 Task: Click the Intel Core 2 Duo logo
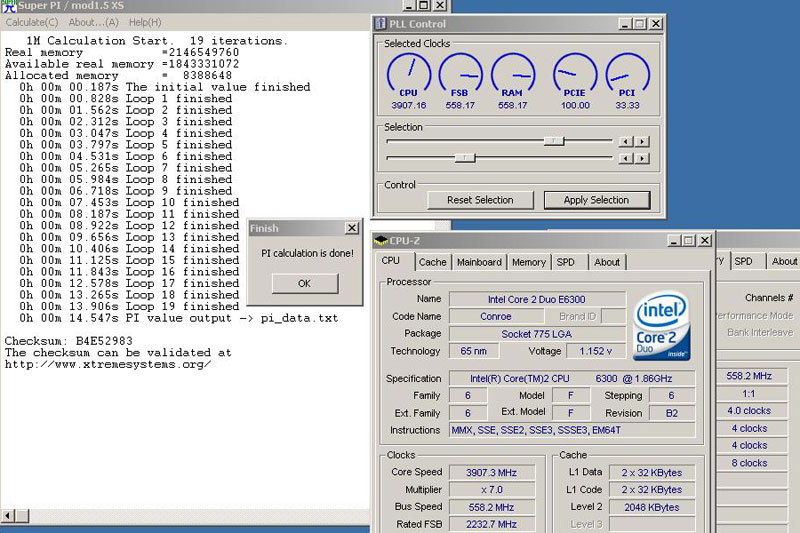tap(663, 326)
